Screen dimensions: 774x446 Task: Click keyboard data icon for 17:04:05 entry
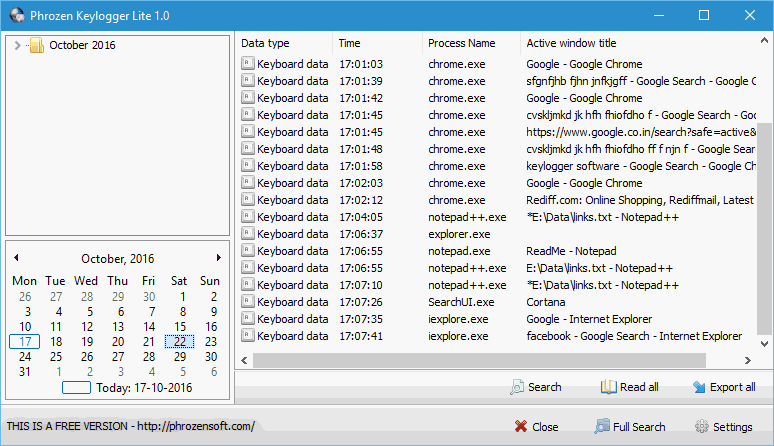coord(247,217)
